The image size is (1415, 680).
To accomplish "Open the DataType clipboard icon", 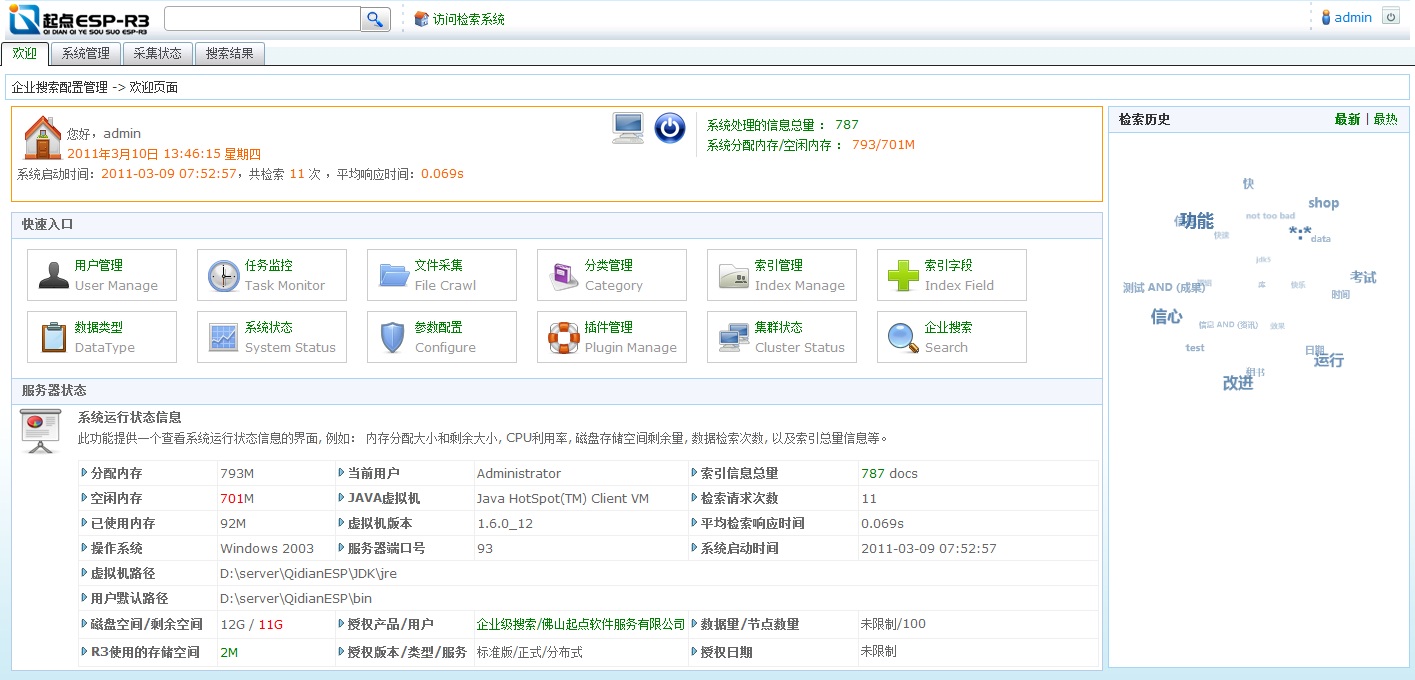I will (x=53, y=337).
